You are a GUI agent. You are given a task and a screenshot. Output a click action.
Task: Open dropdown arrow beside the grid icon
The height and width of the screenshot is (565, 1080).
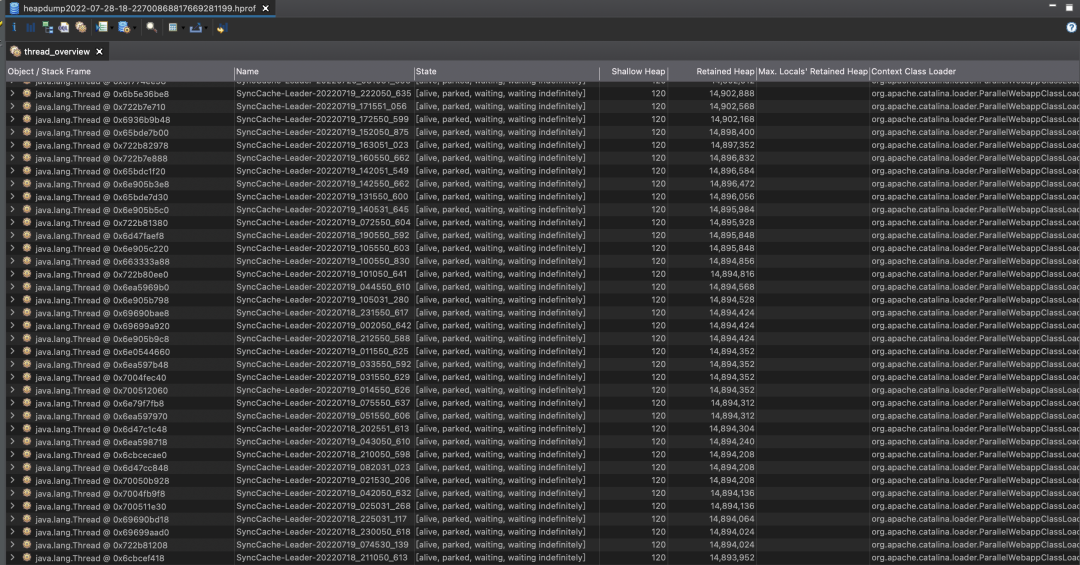[x=183, y=28]
